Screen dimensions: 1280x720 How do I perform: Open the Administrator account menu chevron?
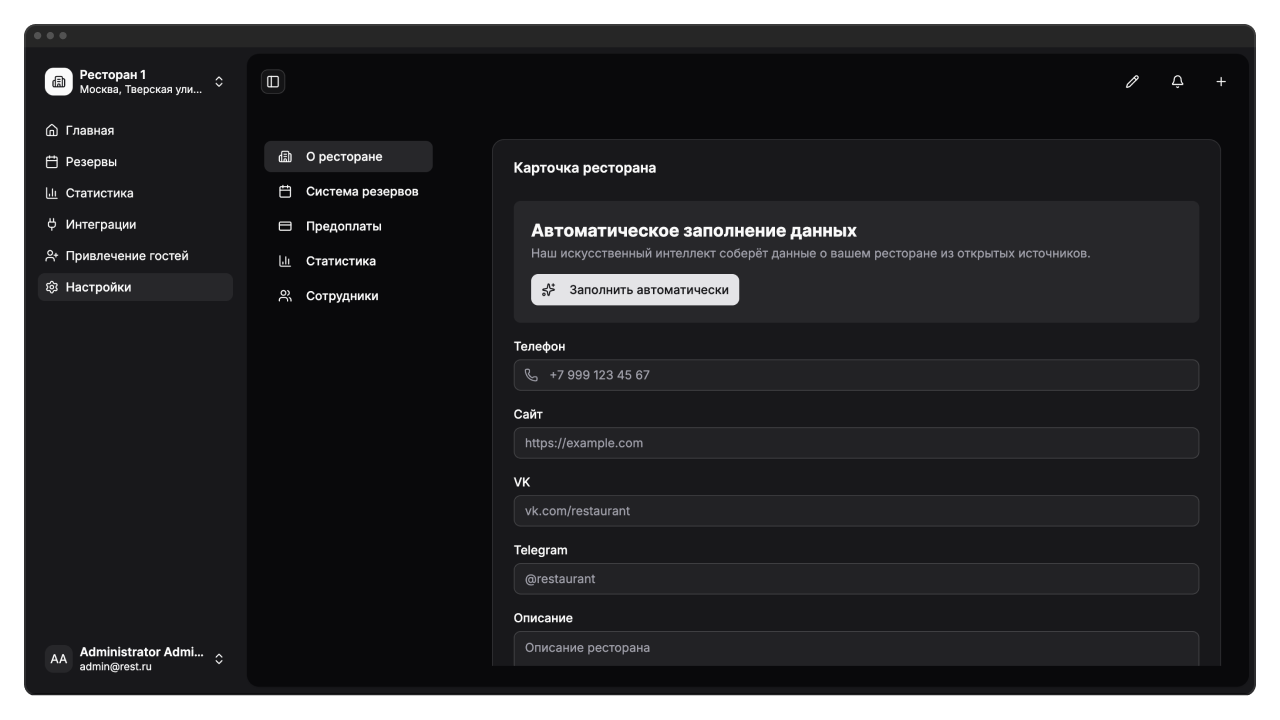[219, 659]
